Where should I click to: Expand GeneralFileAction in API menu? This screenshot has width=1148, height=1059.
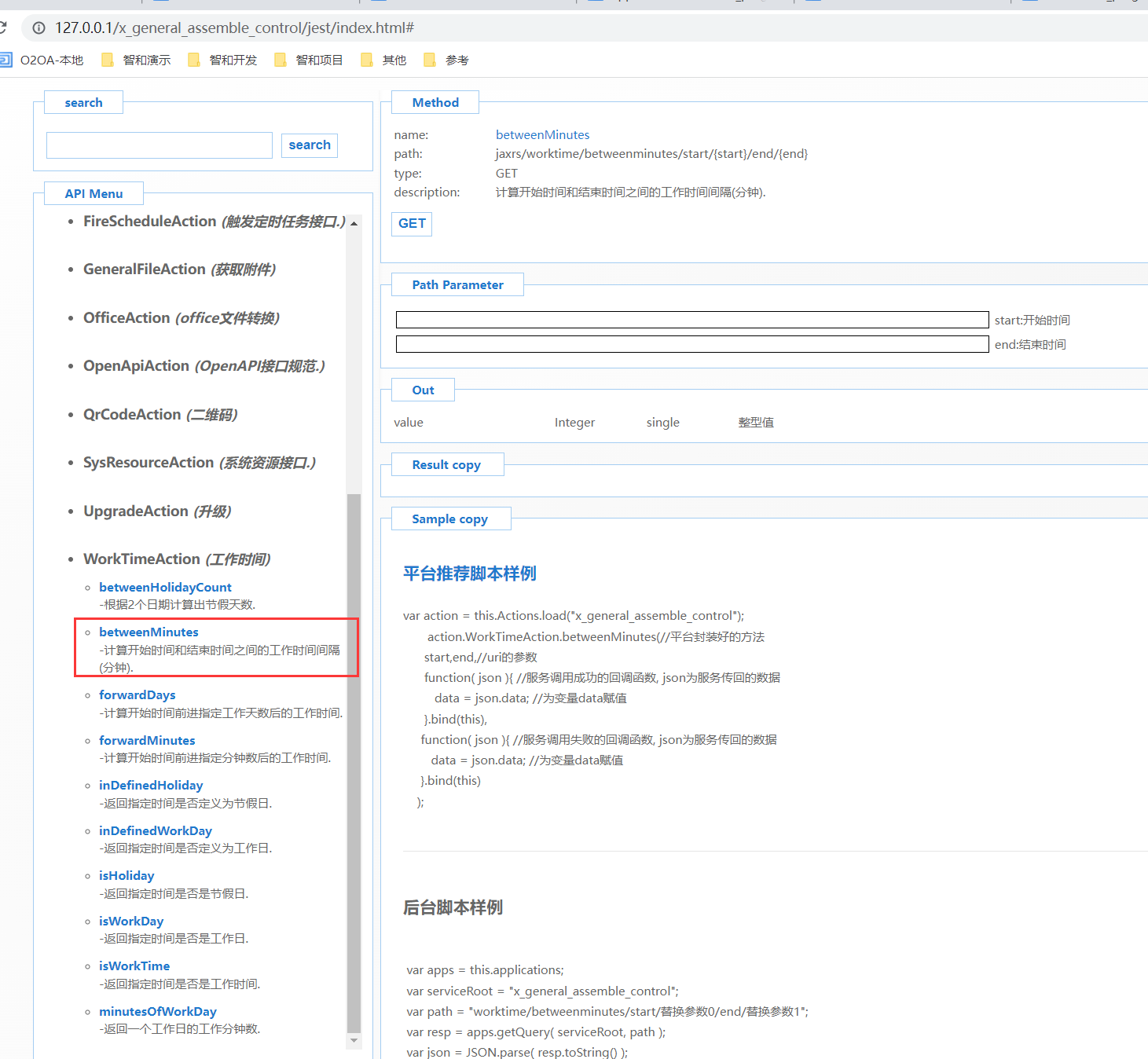pyautogui.click(x=179, y=269)
